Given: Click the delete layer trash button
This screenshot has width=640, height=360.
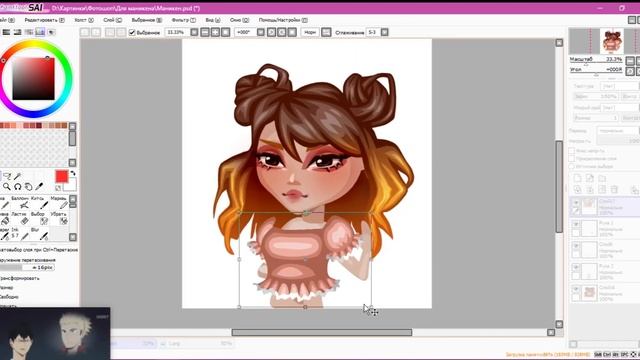Looking at the screenshot, I should tap(614, 189).
